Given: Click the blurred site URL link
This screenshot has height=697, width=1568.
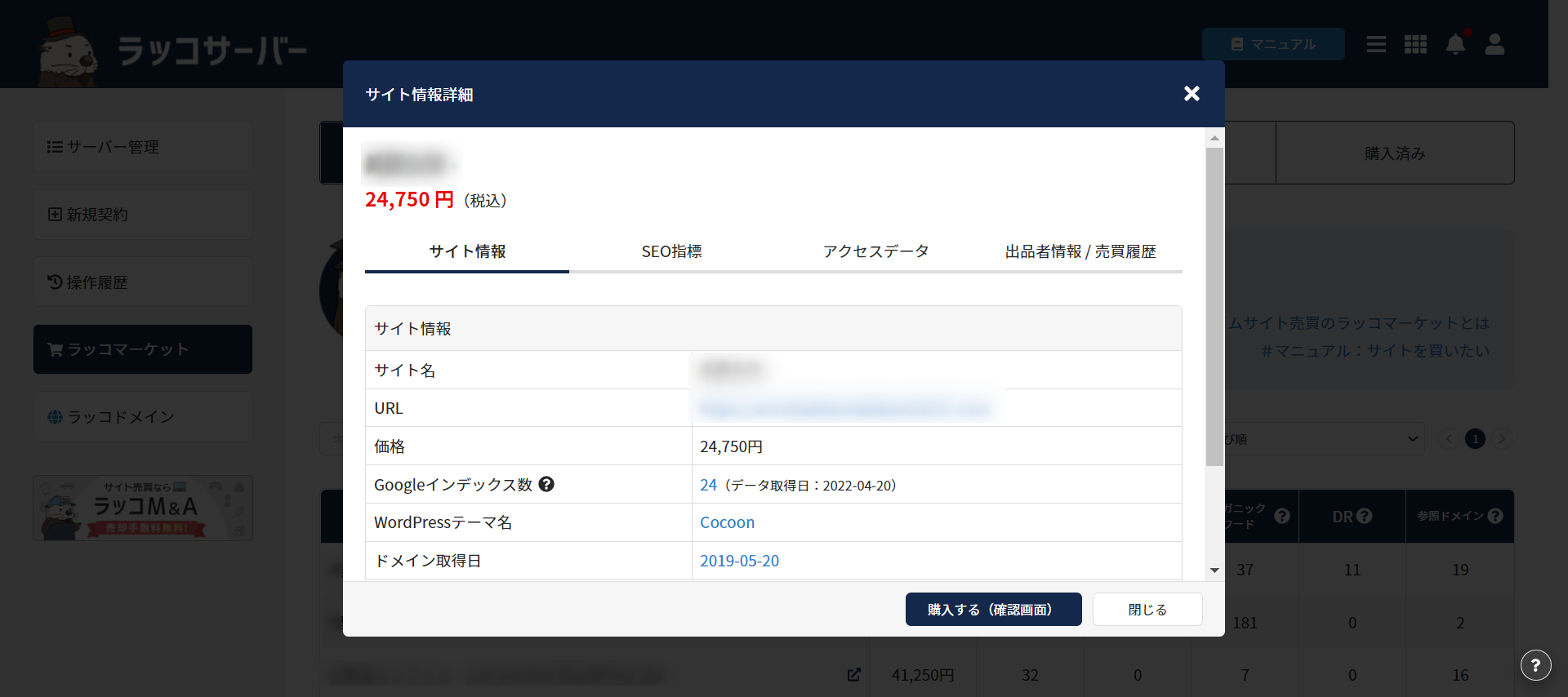Looking at the screenshot, I should click(x=844, y=408).
